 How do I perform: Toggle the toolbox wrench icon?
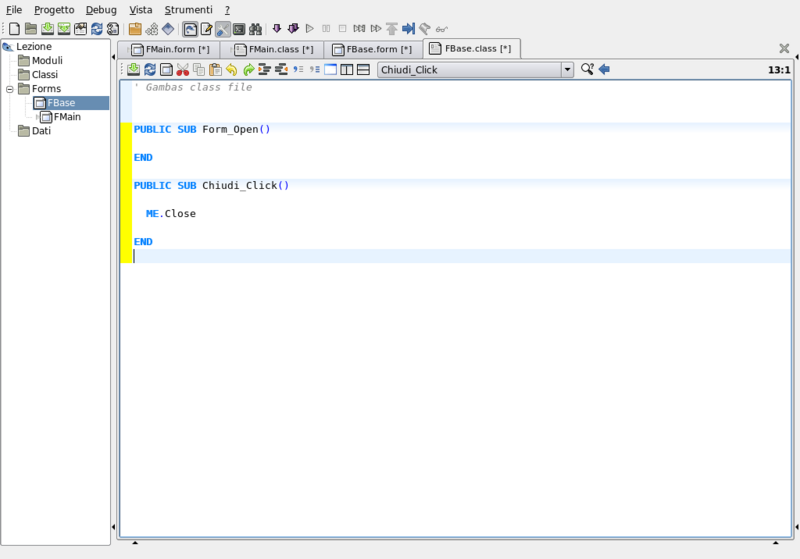(x=222, y=29)
